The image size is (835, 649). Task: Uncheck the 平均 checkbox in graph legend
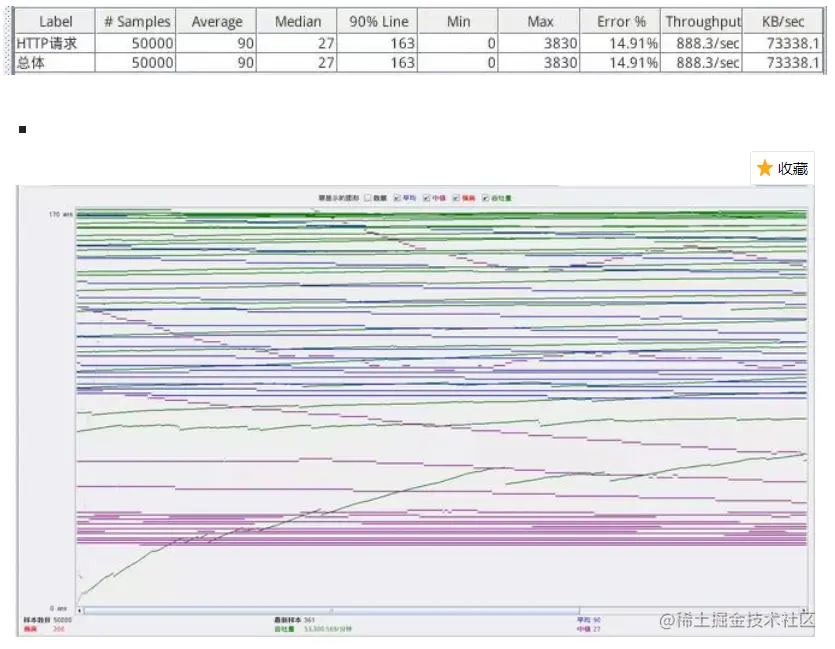397,198
